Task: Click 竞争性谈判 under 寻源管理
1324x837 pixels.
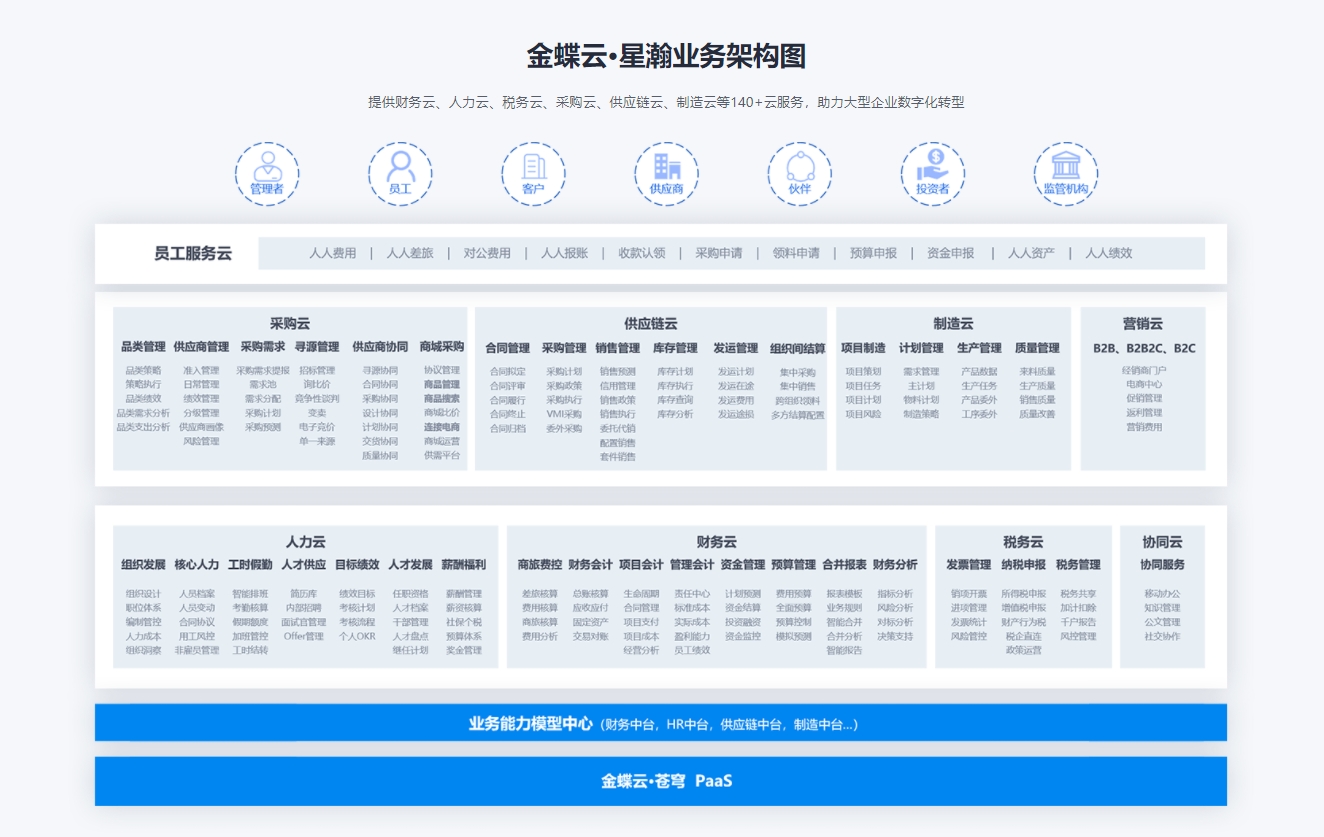Action: (317, 399)
